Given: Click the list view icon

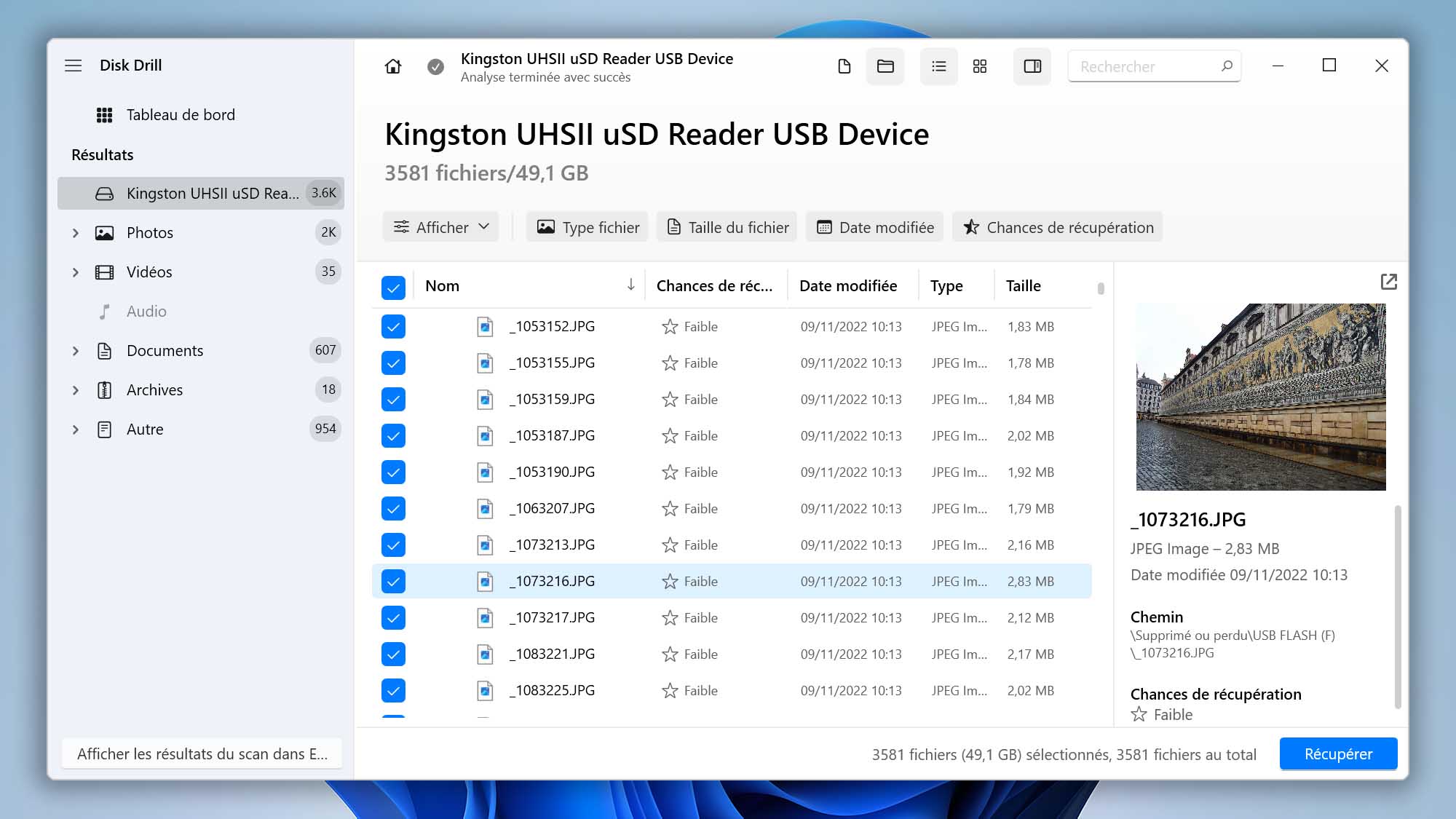Looking at the screenshot, I should tap(938, 65).
